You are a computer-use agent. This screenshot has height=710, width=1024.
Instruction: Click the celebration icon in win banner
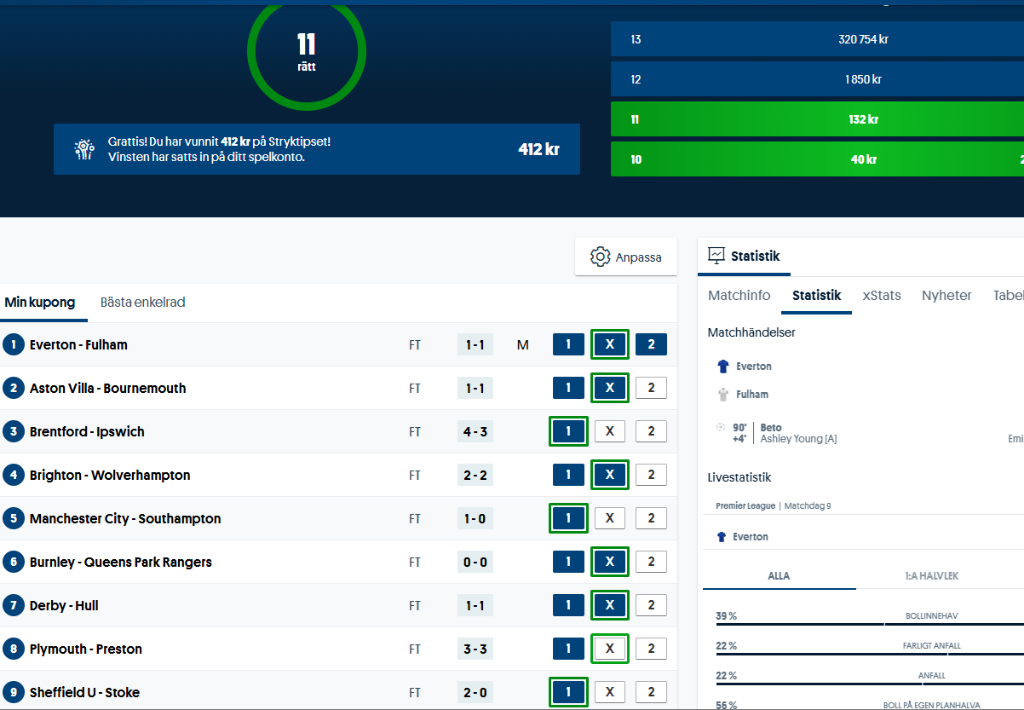(x=85, y=149)
